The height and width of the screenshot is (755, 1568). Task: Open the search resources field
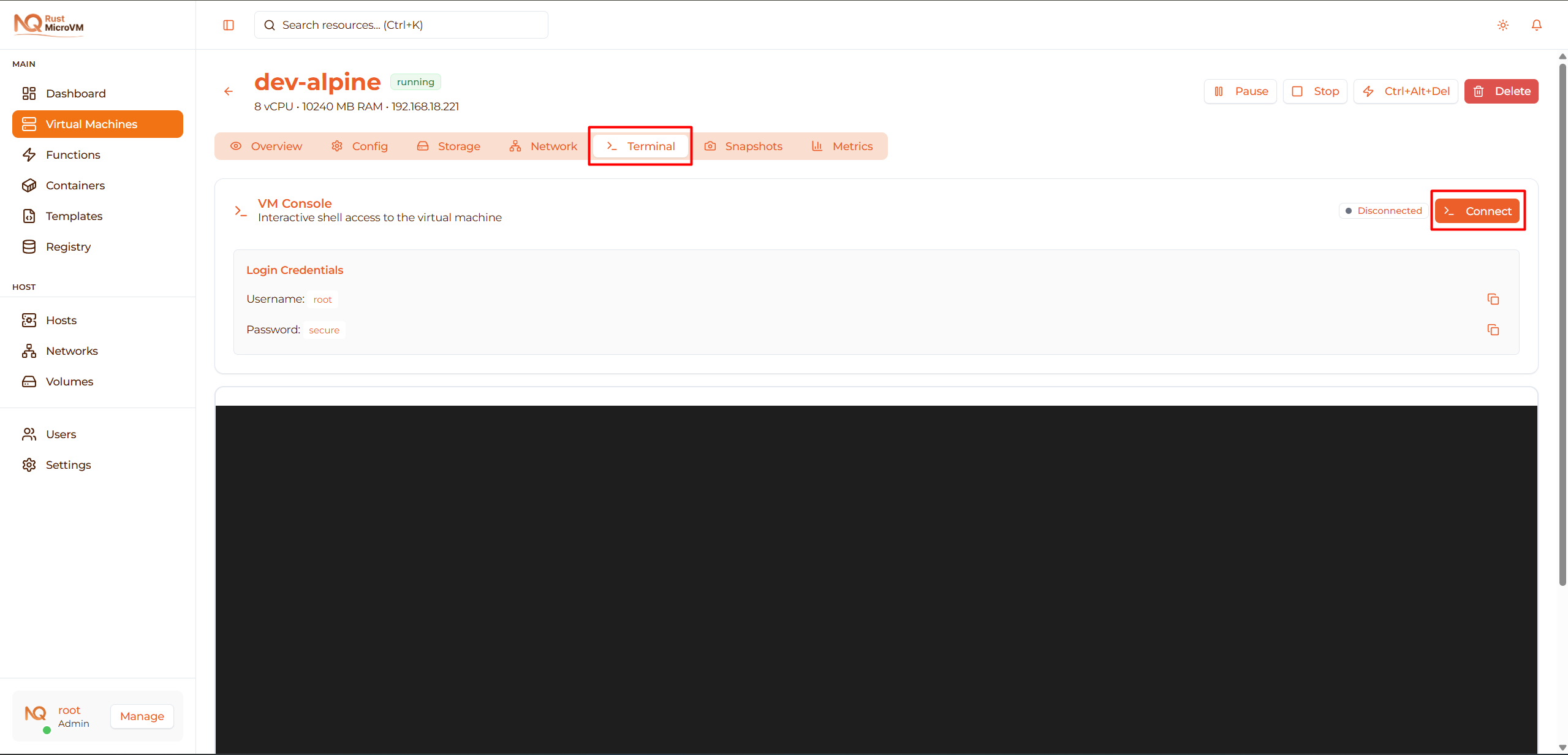pyautogui.click(x=401, y=25)
